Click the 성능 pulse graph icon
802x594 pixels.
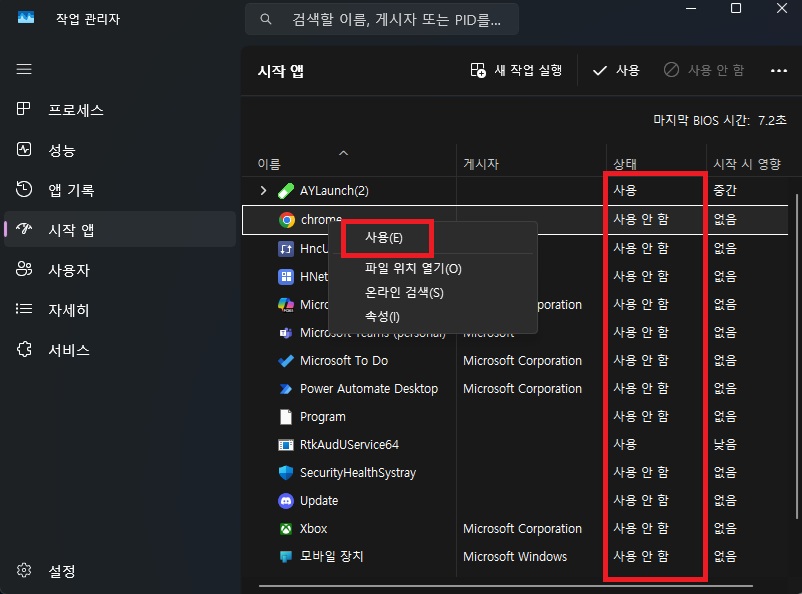coord(24,149)
